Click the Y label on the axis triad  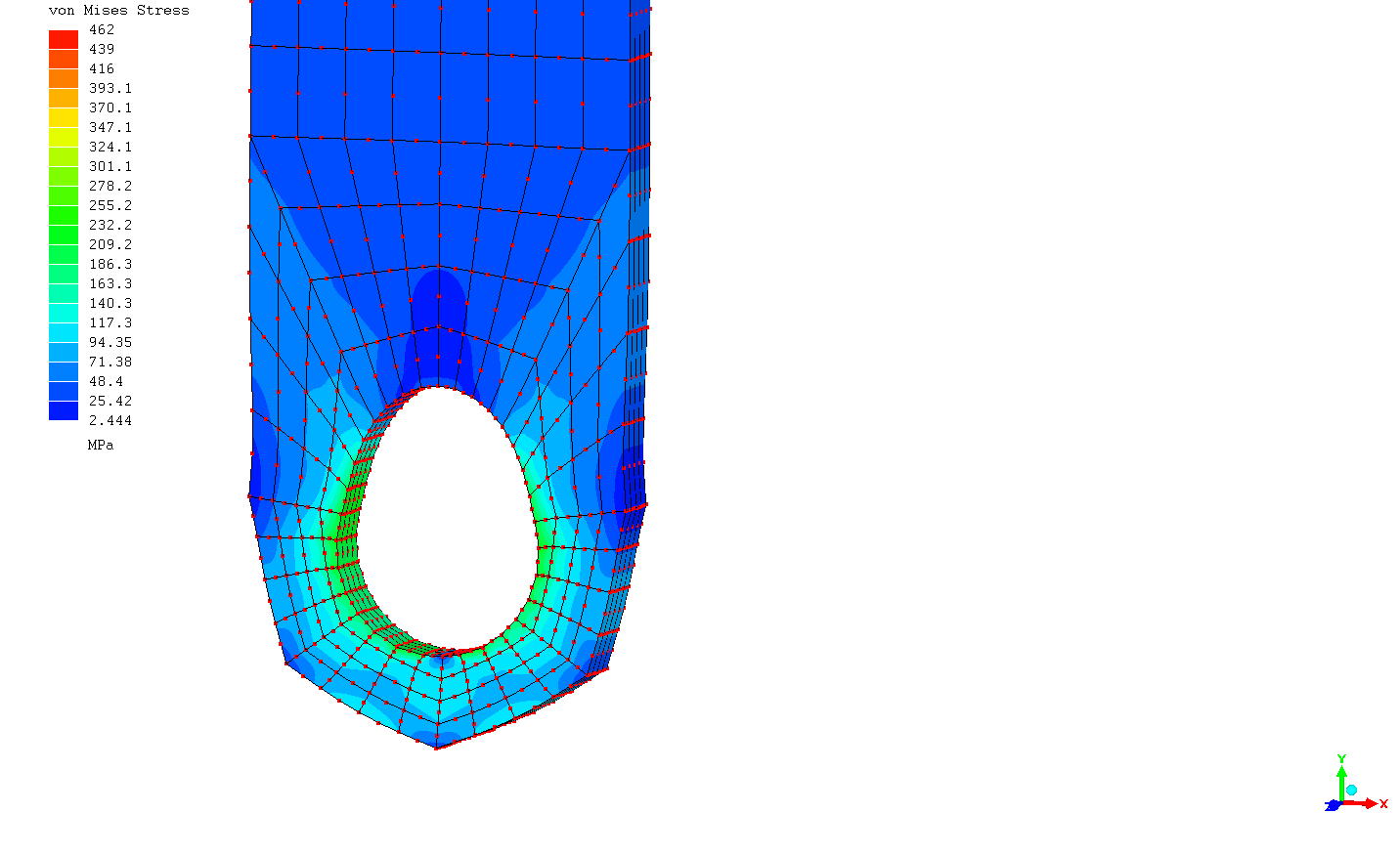coord(1341,758)
